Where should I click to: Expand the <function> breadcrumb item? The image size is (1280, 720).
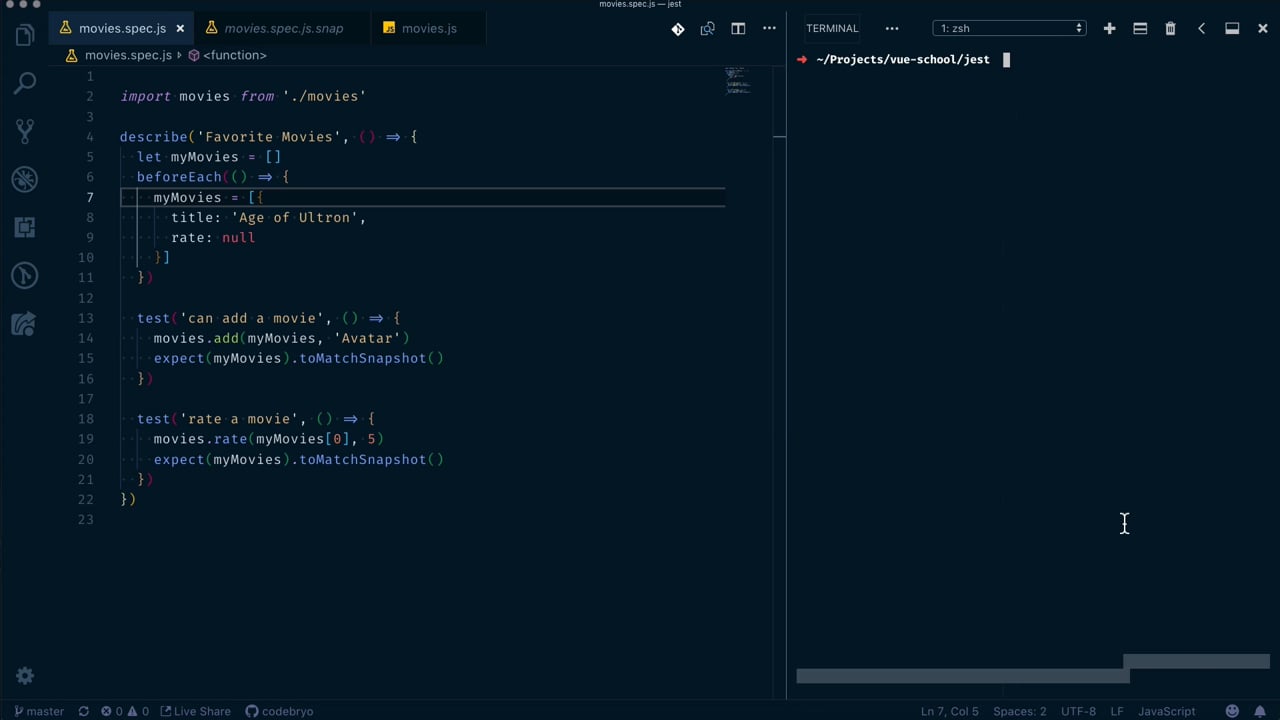click(x=234, y=55)
